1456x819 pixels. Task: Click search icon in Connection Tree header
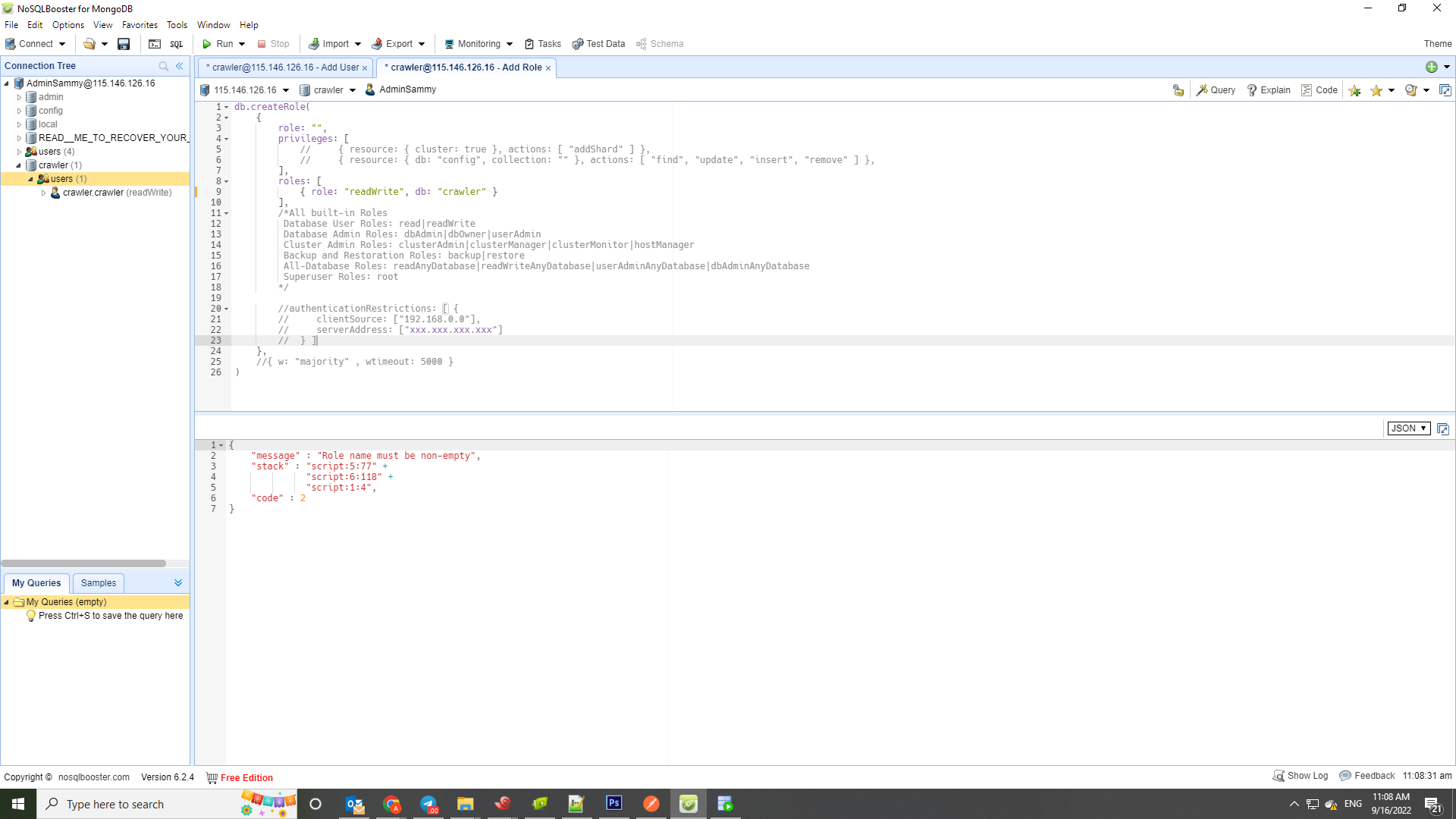163,66
